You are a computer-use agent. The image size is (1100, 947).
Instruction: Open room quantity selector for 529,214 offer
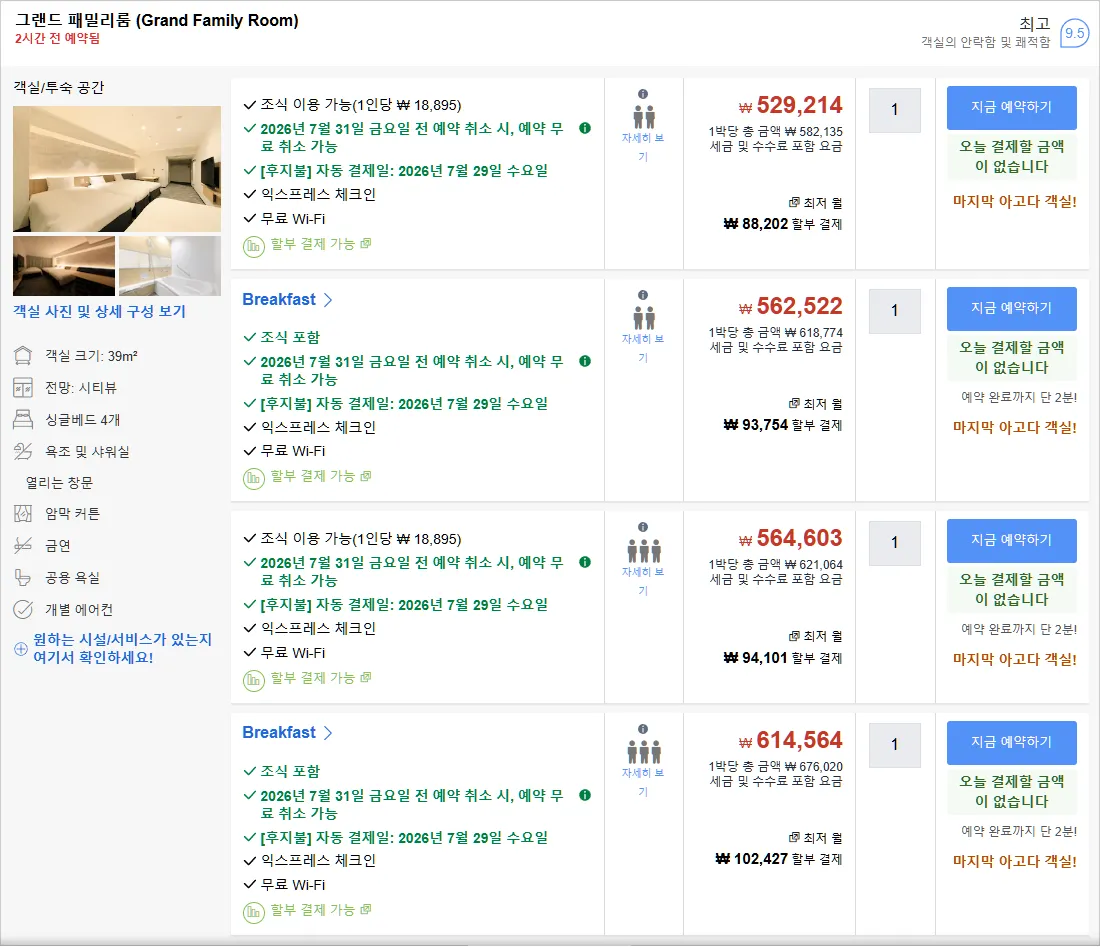click(894, 110)
